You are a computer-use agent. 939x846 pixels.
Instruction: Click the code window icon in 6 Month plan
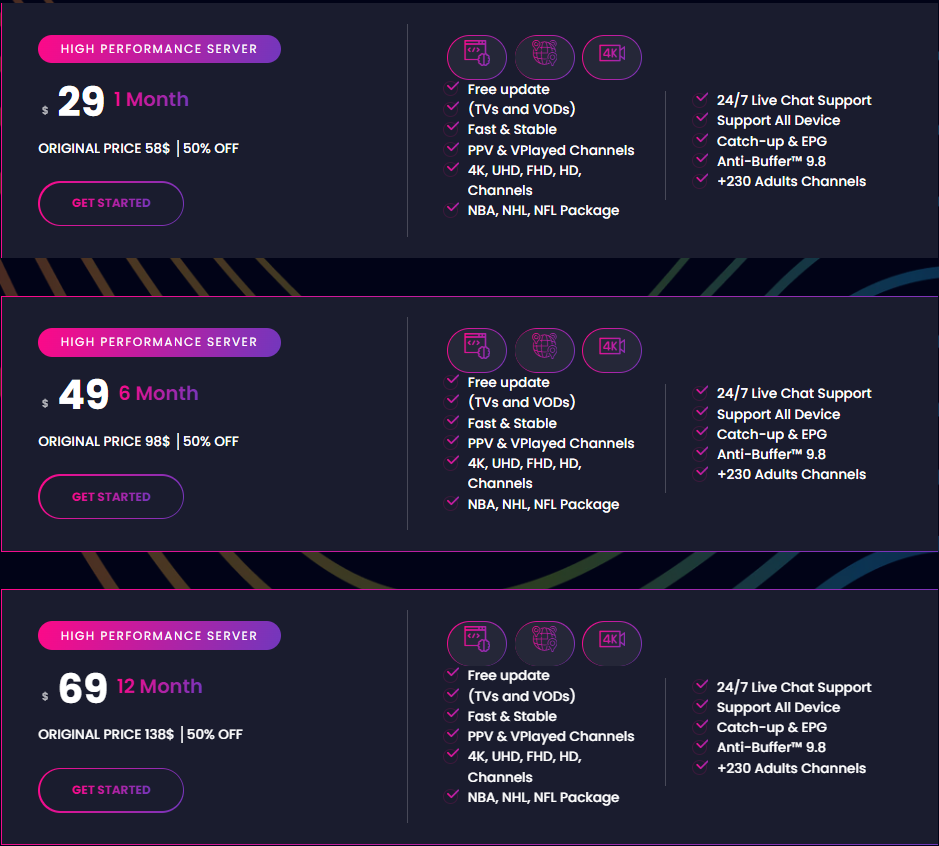coord(477,350)
